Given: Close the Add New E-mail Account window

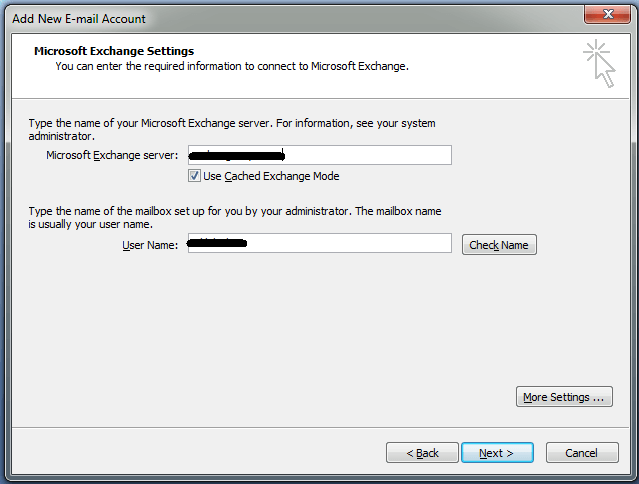Looking at the screenshot, I should click(x=607, y=14).
